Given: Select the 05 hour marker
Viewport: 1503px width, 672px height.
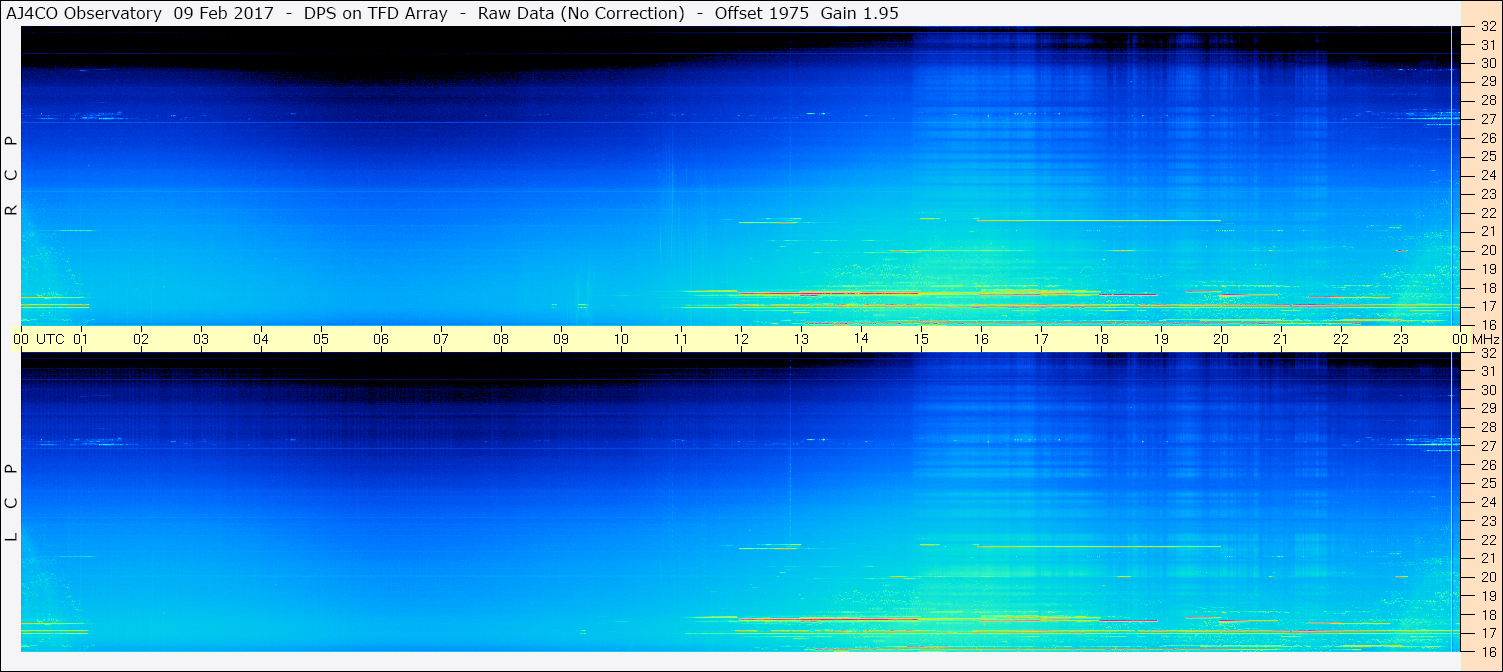Looking at the screenshot, I should pyautogui.click(x=321, y=339).
